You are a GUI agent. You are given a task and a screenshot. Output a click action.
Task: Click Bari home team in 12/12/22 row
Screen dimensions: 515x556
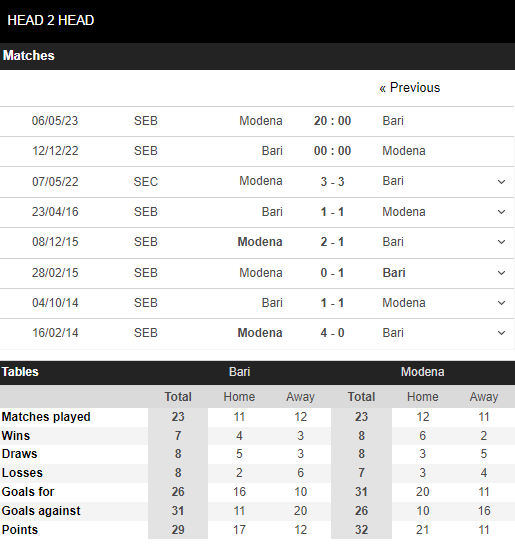272,151
